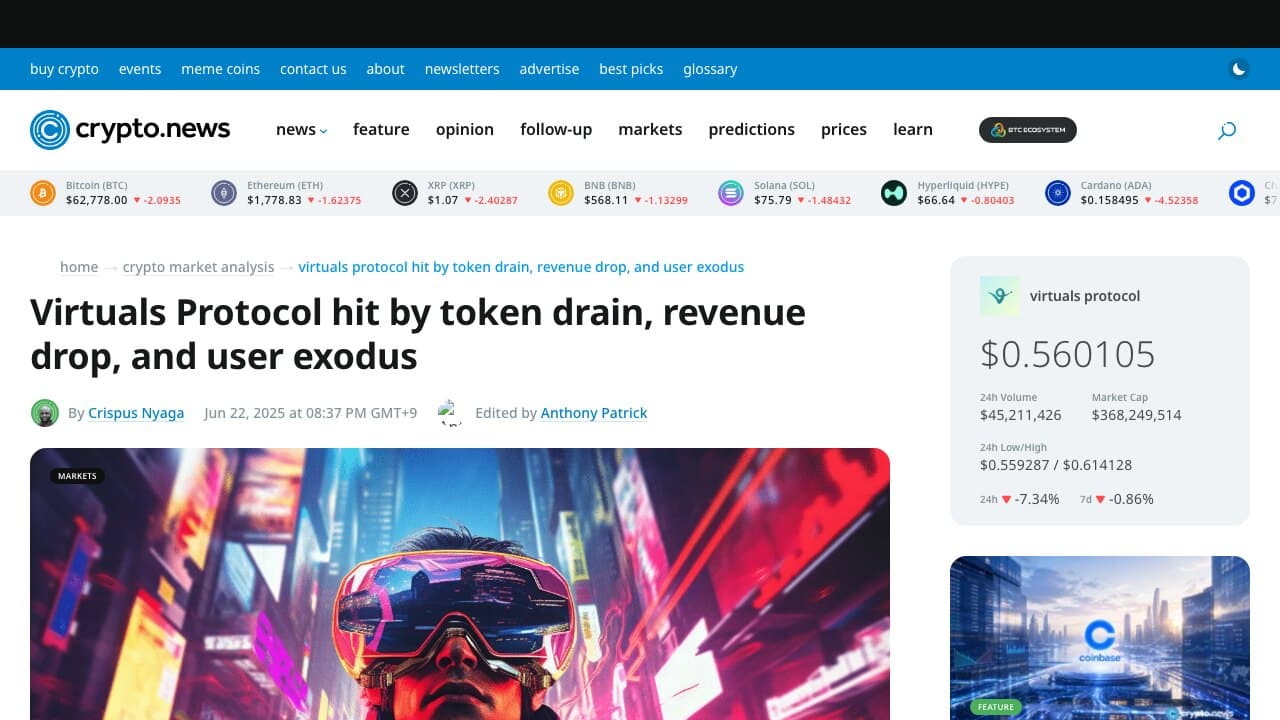Screen dimensions: 1280x720
Task: Click the editor avatar beside Edited by
Action: tap(450, 413)
